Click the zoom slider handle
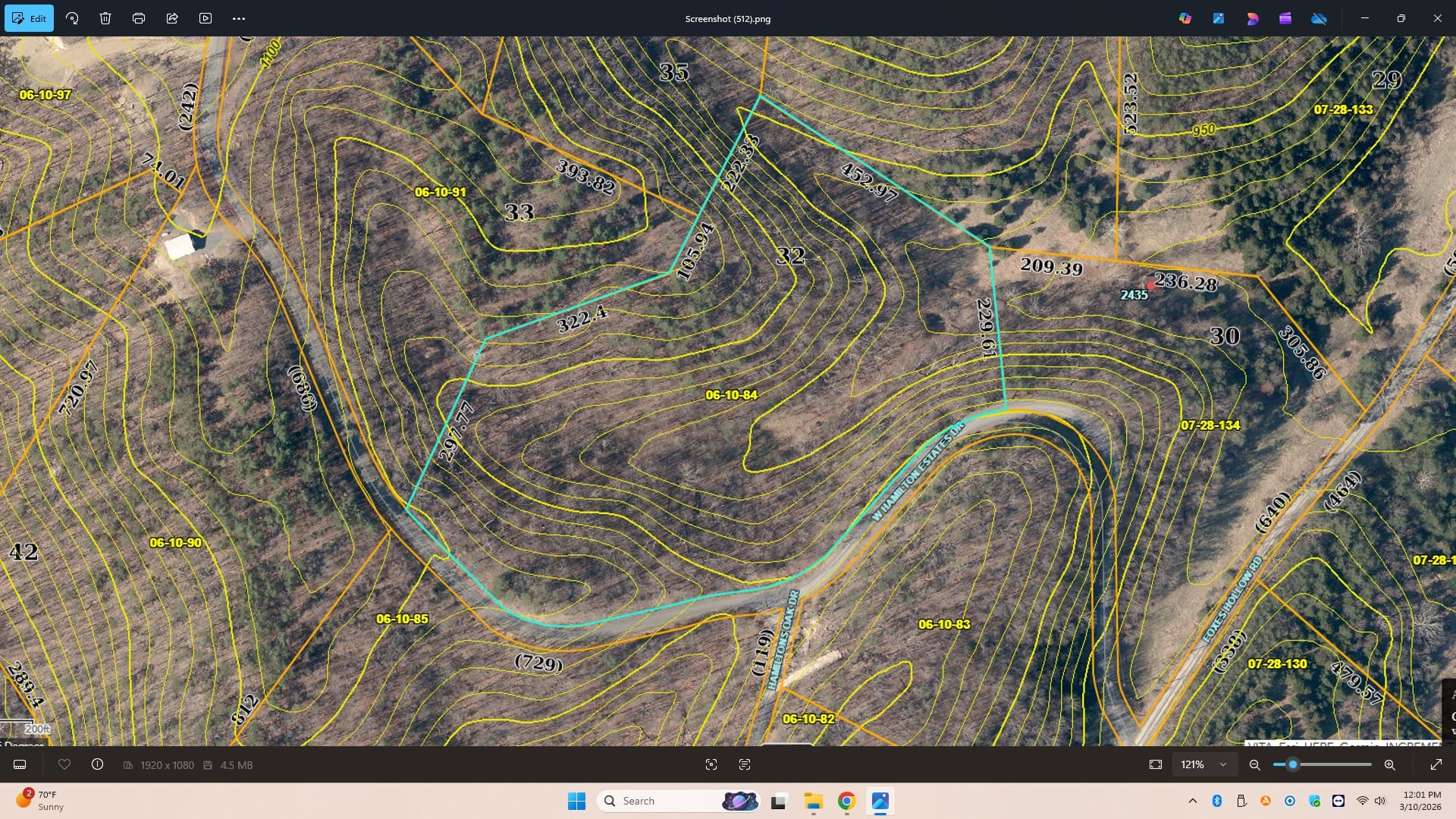 point(1293,764)
